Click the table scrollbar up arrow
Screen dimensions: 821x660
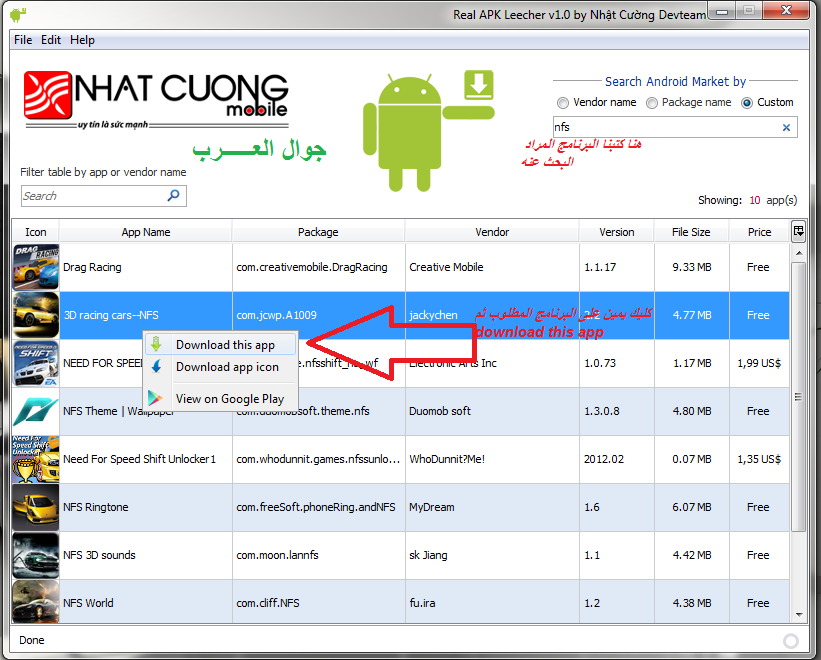(798, 253)
